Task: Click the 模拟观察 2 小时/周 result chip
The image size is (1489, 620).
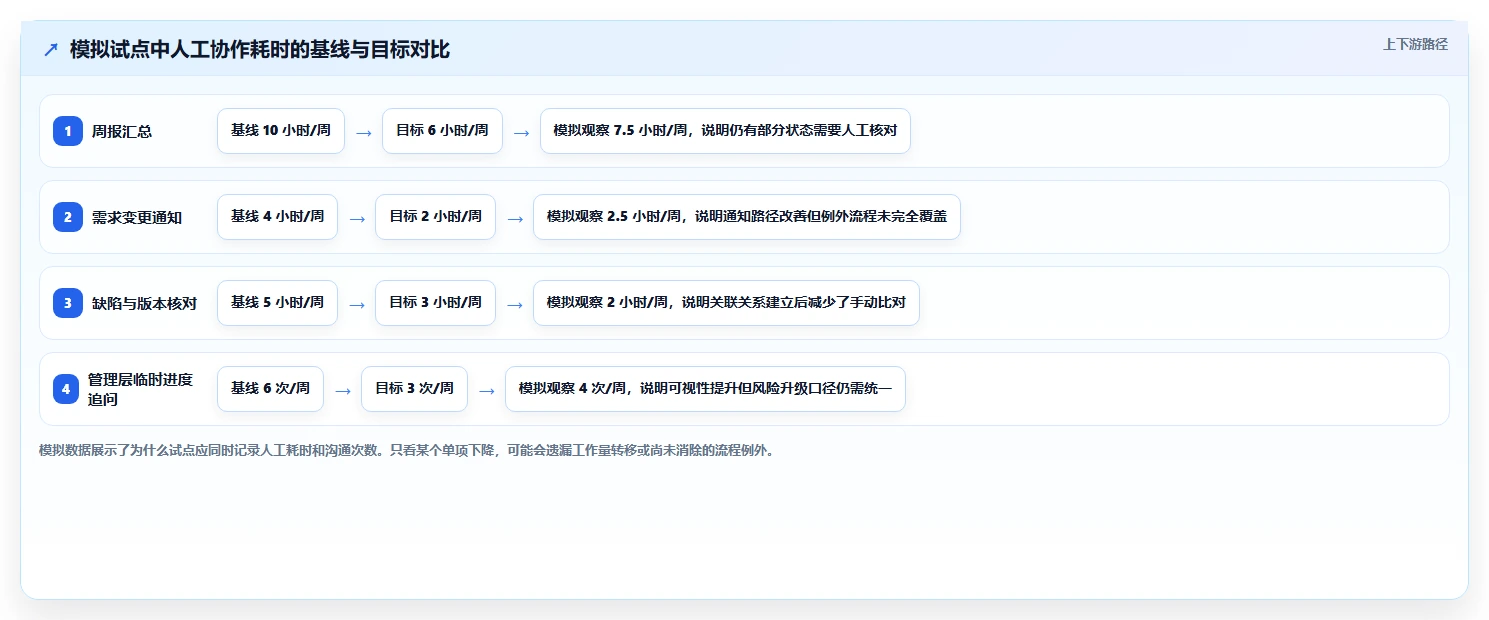Action: tap(726, 303)
